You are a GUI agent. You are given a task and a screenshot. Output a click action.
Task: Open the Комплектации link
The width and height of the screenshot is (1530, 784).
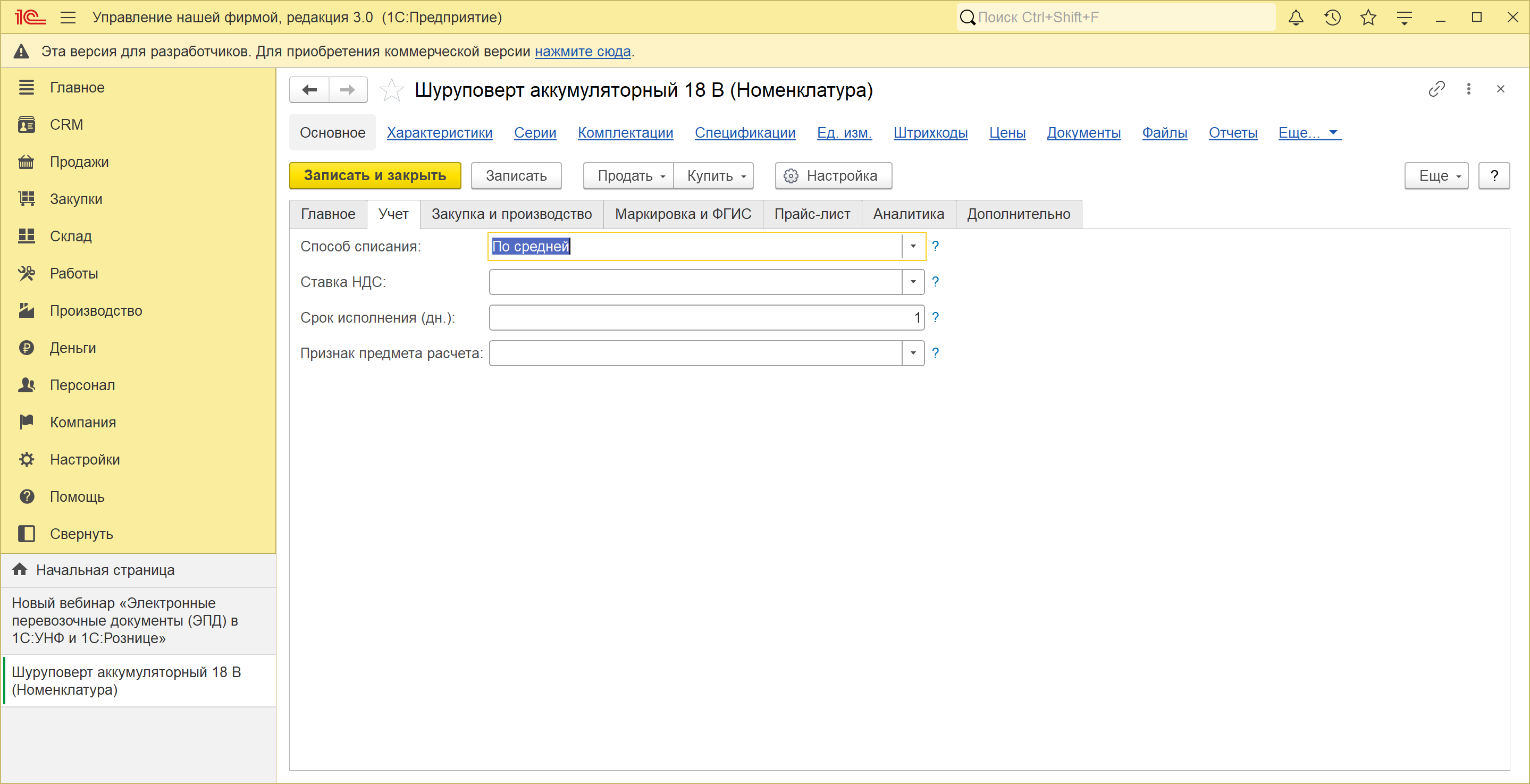click(625, 133)
